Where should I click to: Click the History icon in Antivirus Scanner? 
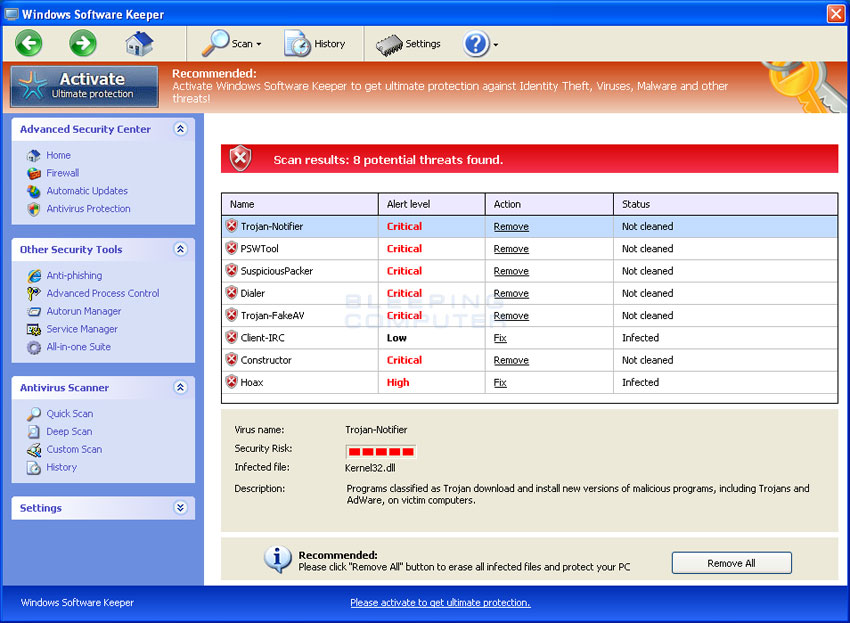(x=34, y=467)
